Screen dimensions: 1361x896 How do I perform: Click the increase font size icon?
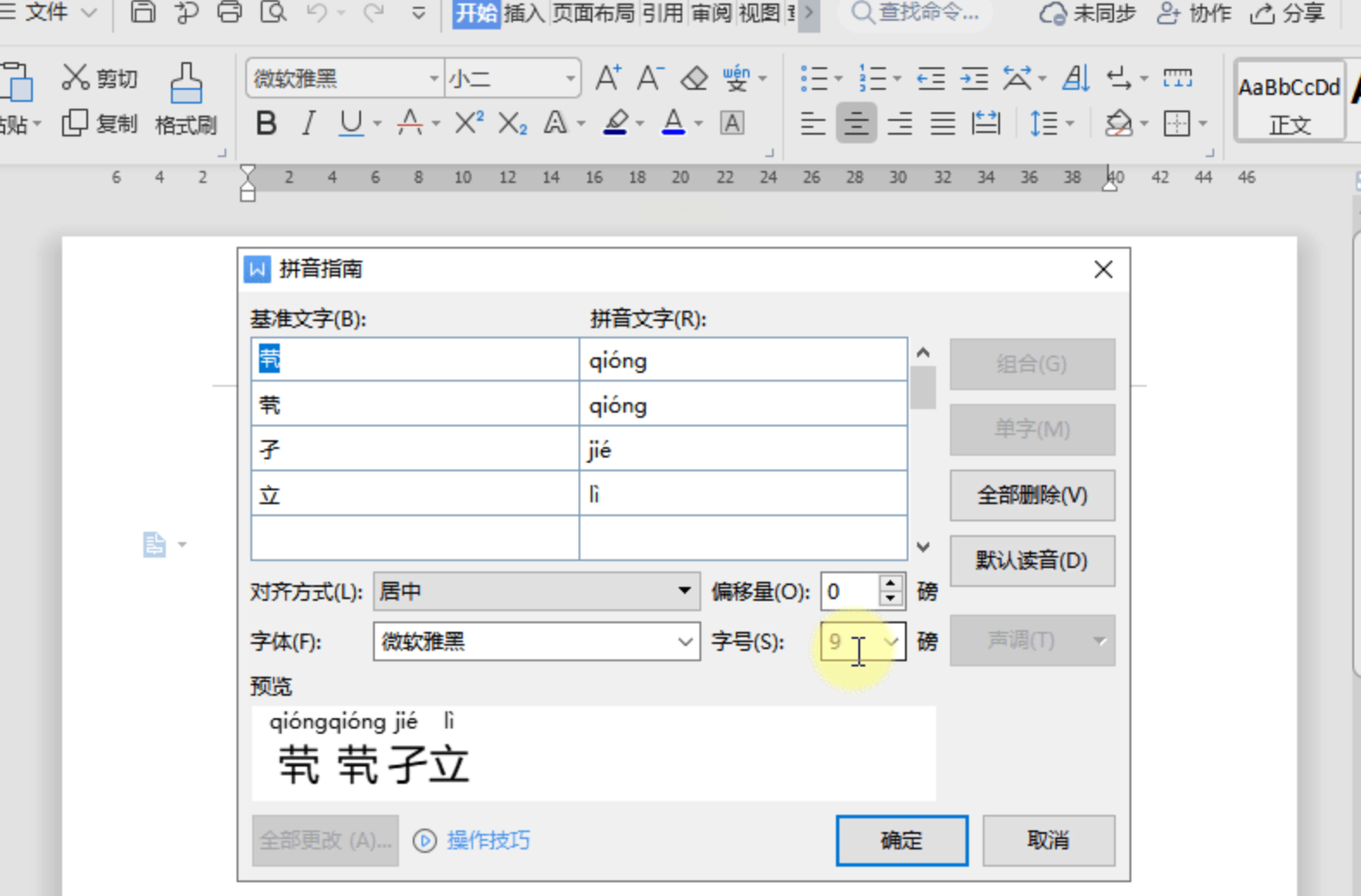(608, 79)
